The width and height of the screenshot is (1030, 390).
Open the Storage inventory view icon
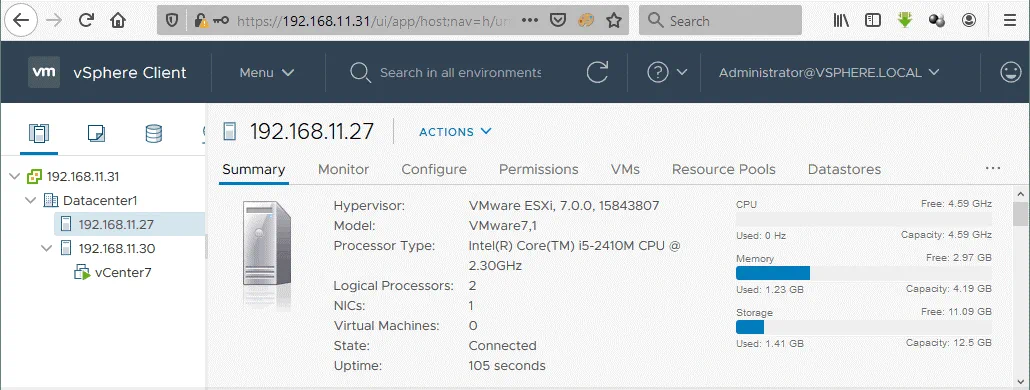coord(154,134)
